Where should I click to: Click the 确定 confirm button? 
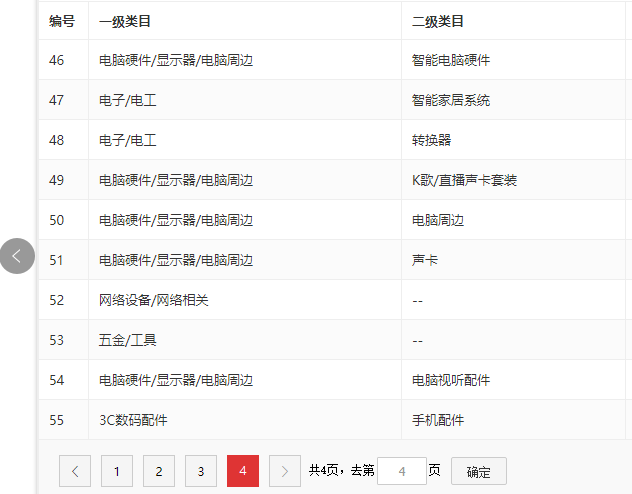tap(479, 471)
